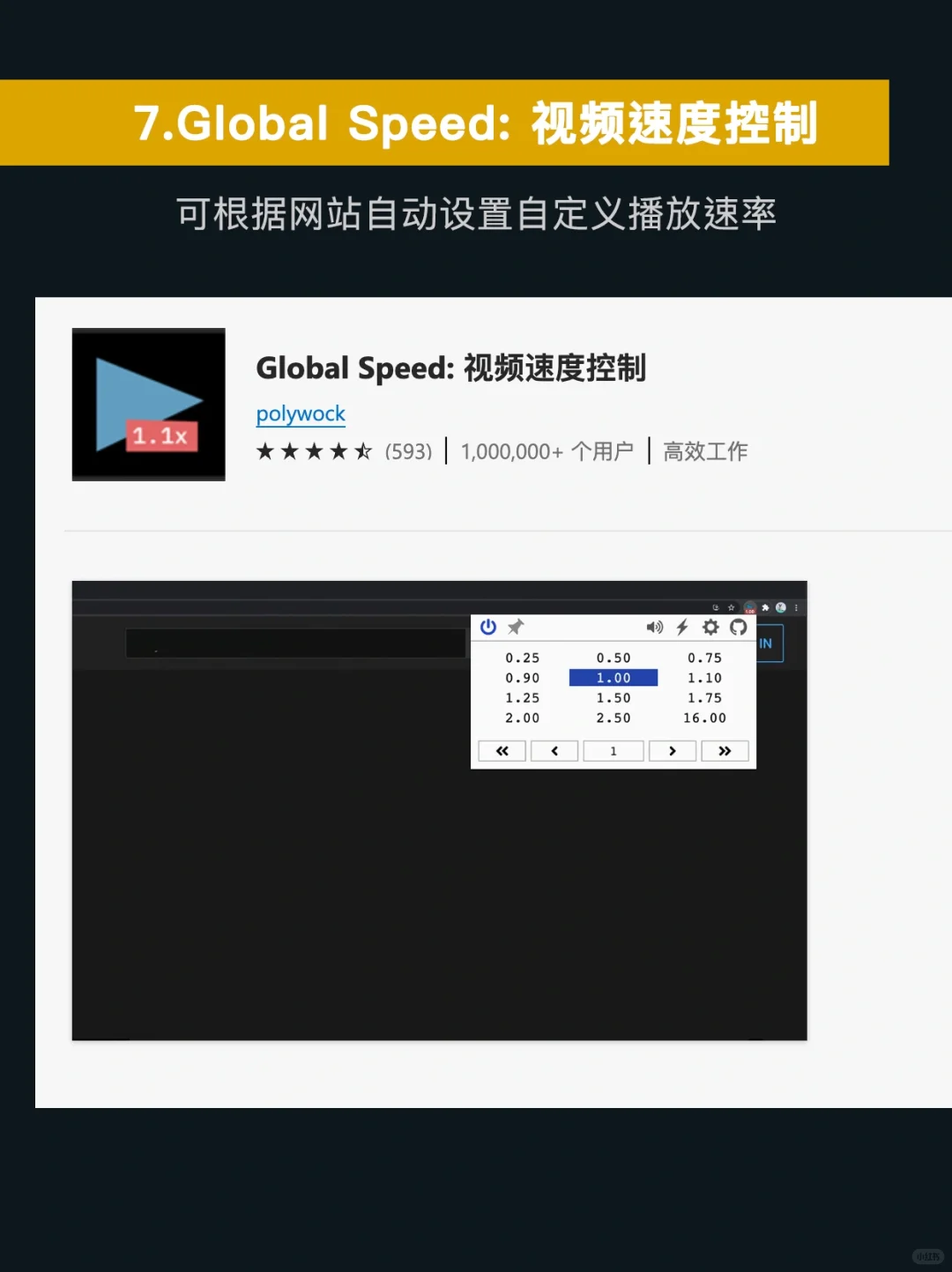
Task: Click the lightning effects icon in the popup
Action: pyautogui.click(x=682, y=627)
